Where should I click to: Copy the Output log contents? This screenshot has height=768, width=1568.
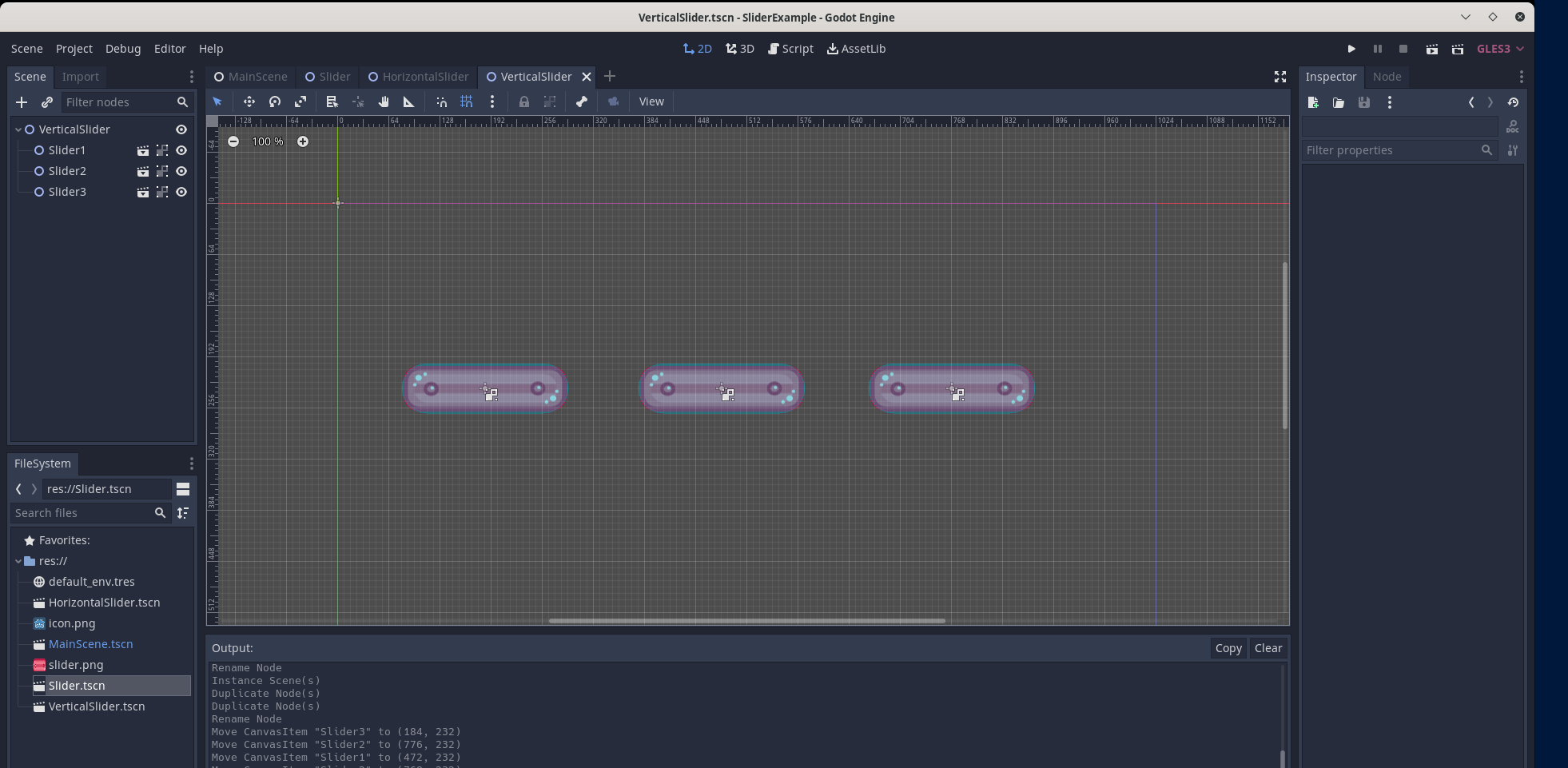pos(1228,648)
